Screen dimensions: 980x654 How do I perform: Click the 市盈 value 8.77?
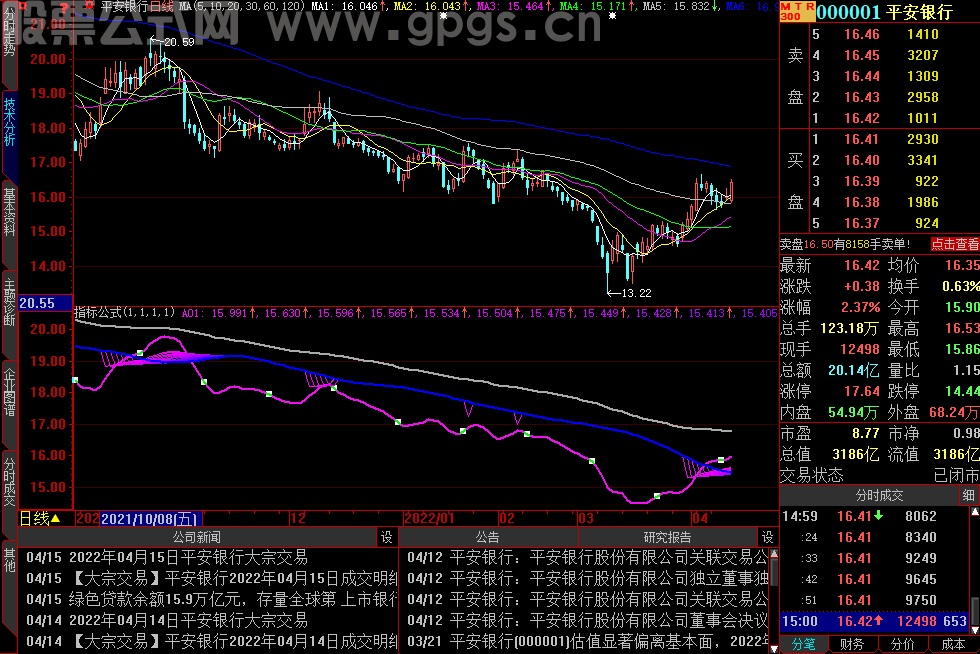point(866,433)
